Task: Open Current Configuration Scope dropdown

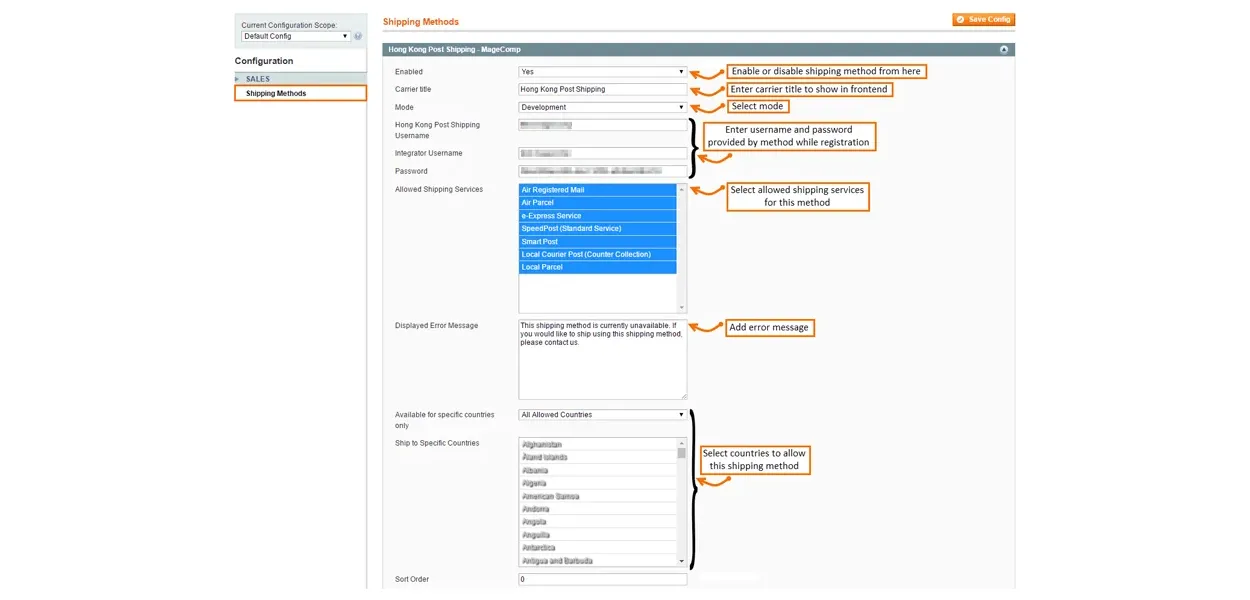Action: 295,36
